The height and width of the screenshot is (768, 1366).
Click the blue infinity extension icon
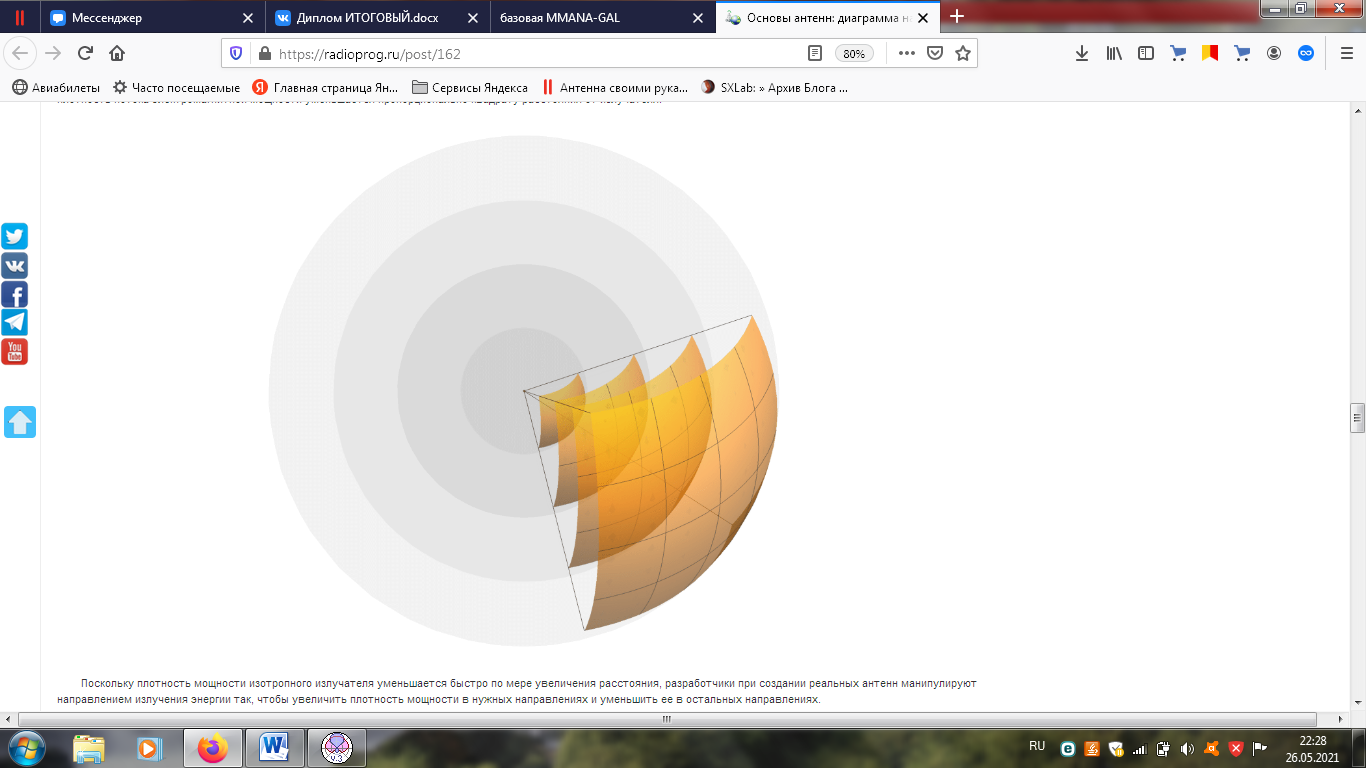point(1306,54)
